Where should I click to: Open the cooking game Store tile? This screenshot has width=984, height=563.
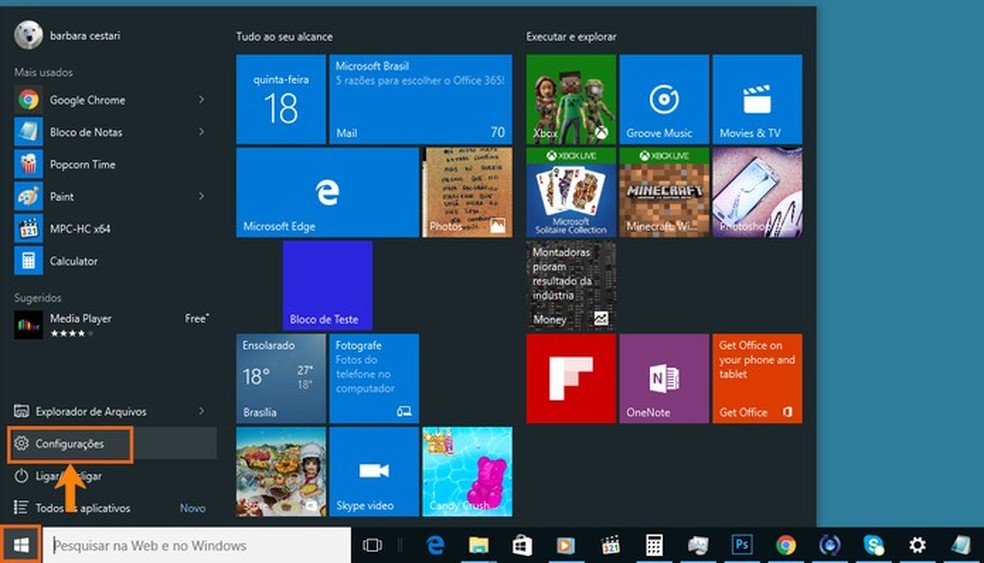pyautogui.click(x=281, y=471)
